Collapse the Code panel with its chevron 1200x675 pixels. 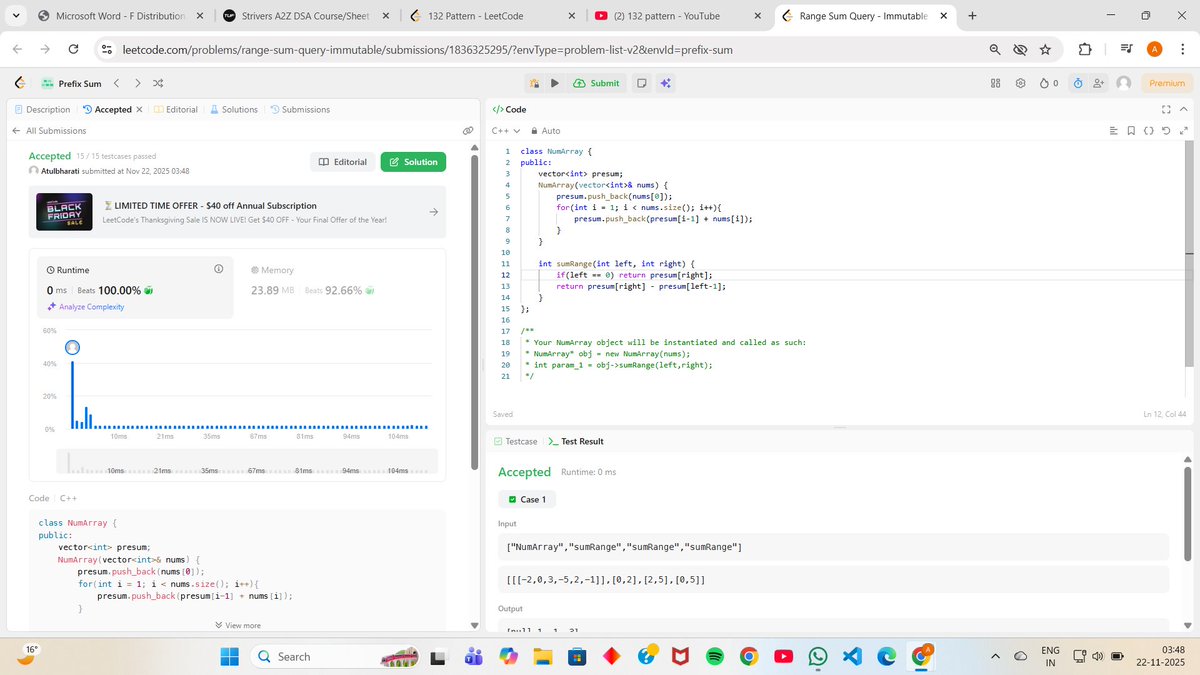coord(1184,109)
